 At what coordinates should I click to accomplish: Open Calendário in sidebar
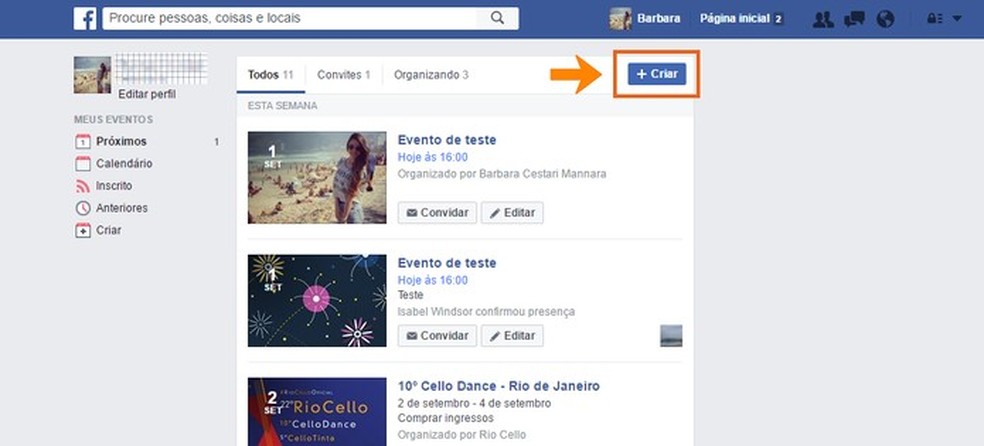click(x=124, y=164)
